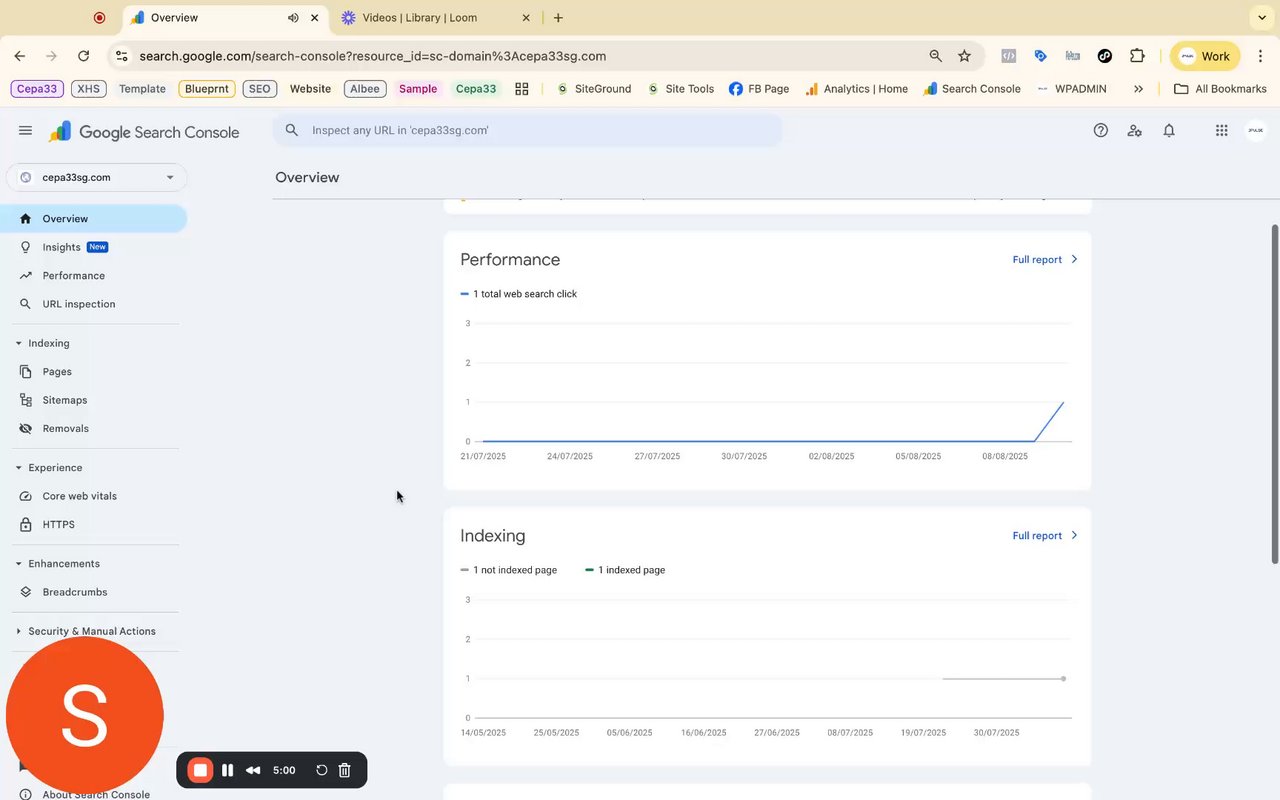
Task: Pause the Loom recording
Action: [228, 770]
